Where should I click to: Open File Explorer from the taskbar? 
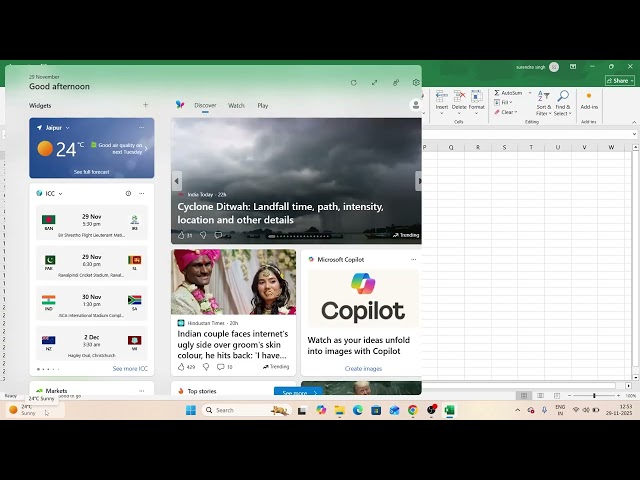pyautogui.click(x=339, y=410)
